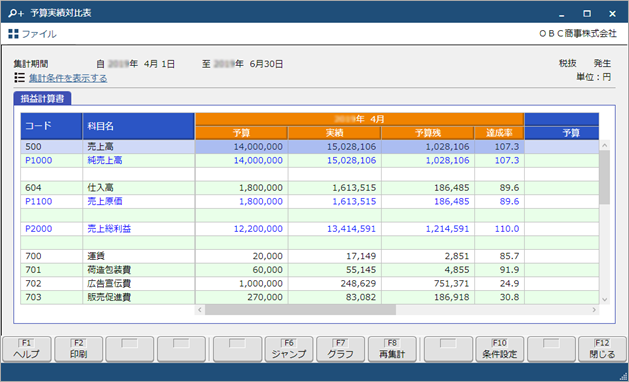Click F7 グラフ button
629x382 pixels.
tap(341, 349)
